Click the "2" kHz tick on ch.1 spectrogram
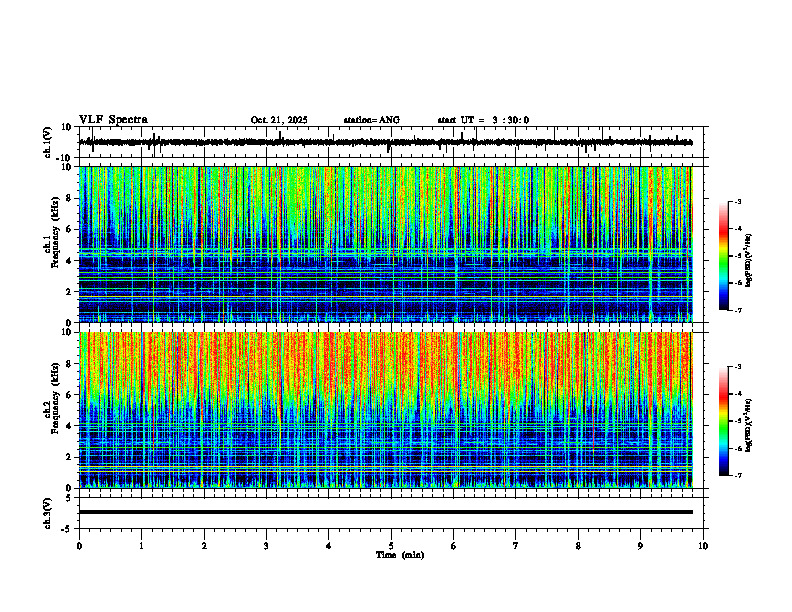This screenshot has width=792, height=612. tap(70, 292)
